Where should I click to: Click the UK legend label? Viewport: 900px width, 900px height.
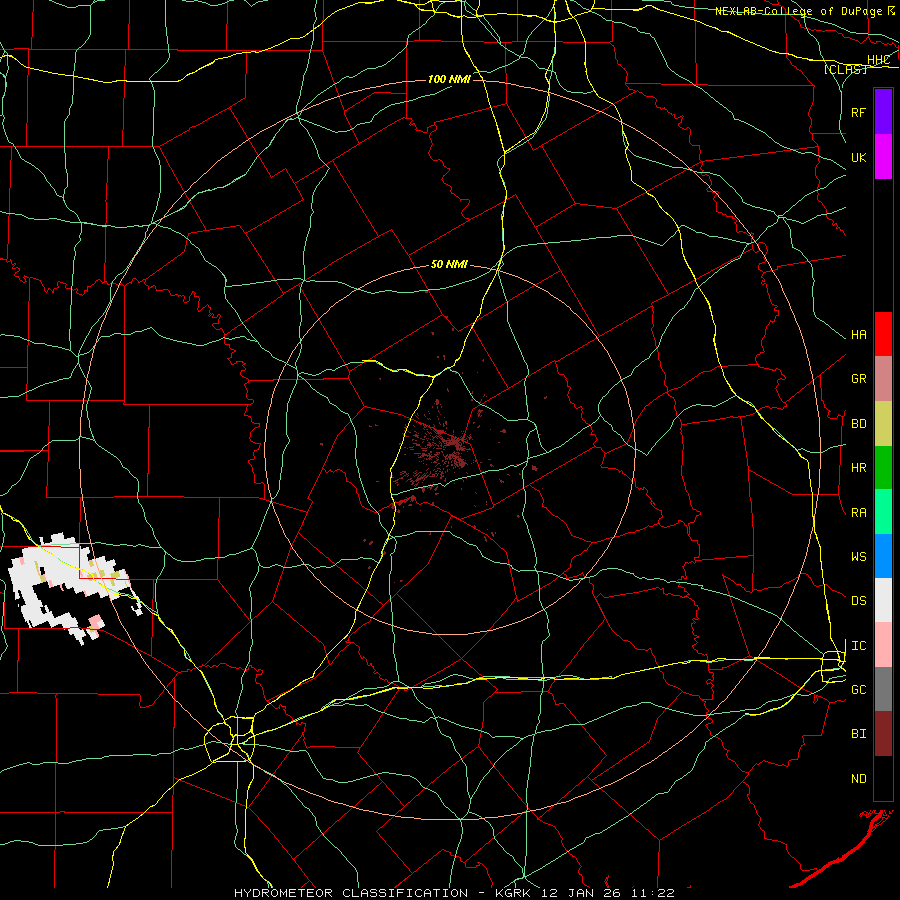[858, 157]
